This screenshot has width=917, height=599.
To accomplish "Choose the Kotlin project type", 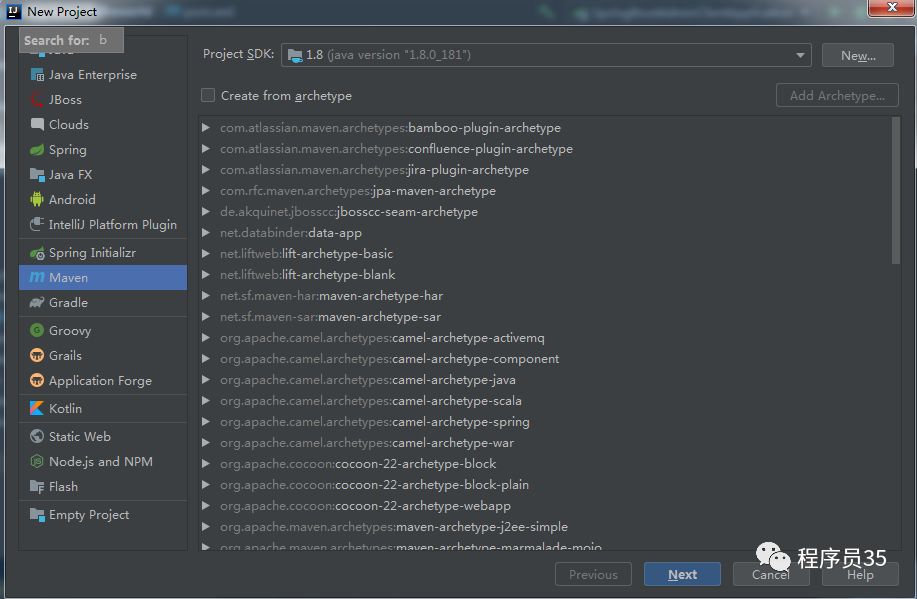I will click(103, 408).
